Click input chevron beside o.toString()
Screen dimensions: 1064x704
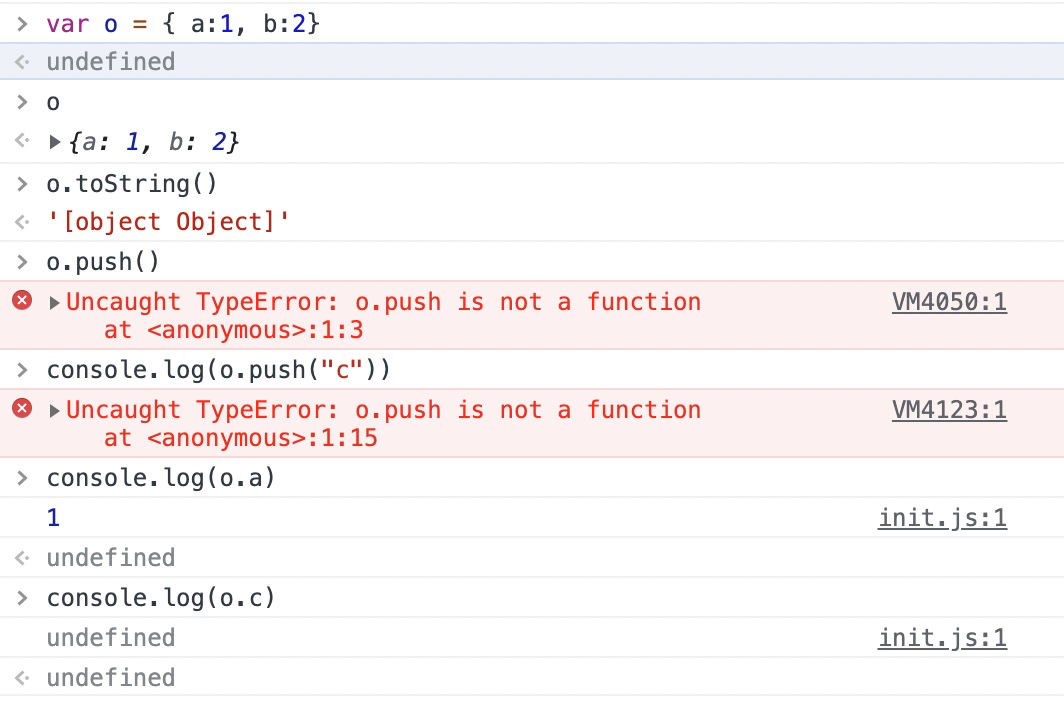[x=22, y=183]
